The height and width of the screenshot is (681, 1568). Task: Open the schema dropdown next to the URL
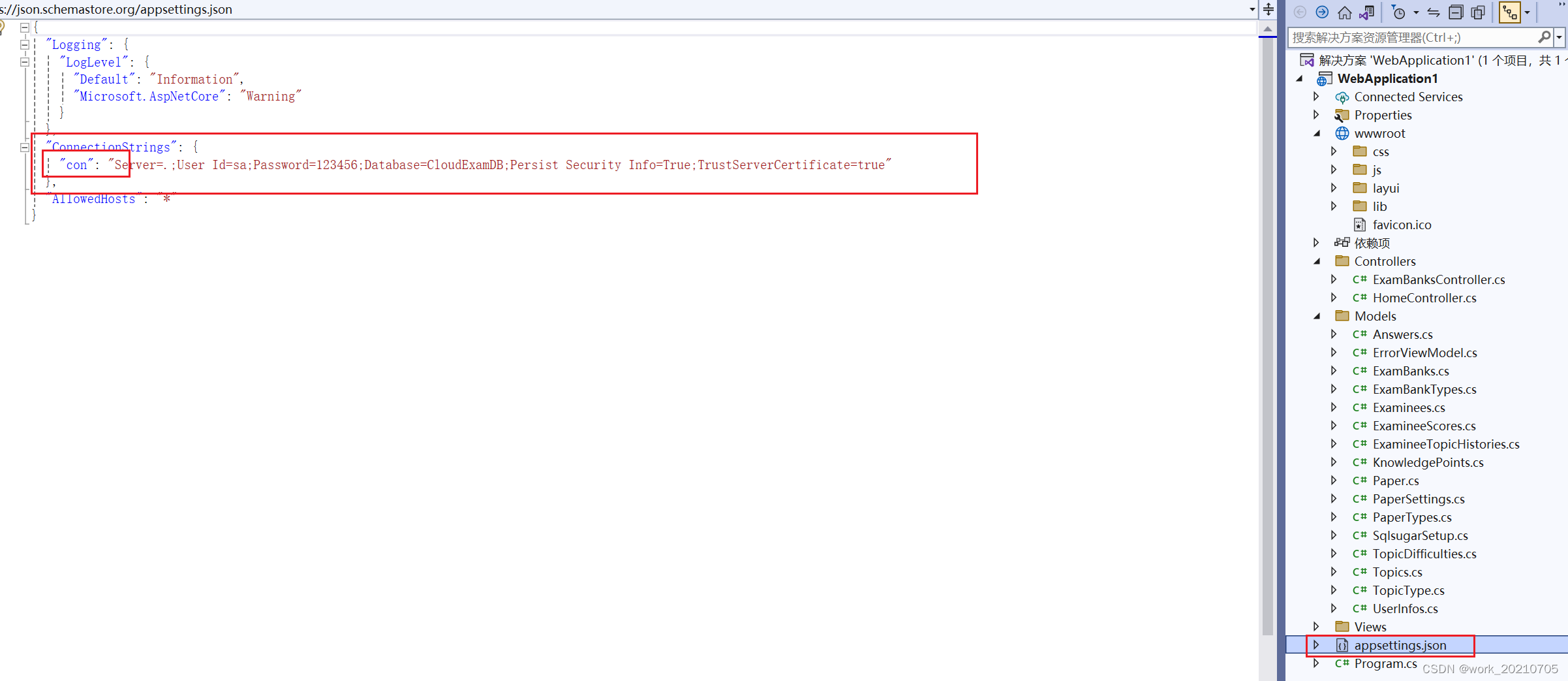(1252, 10)
